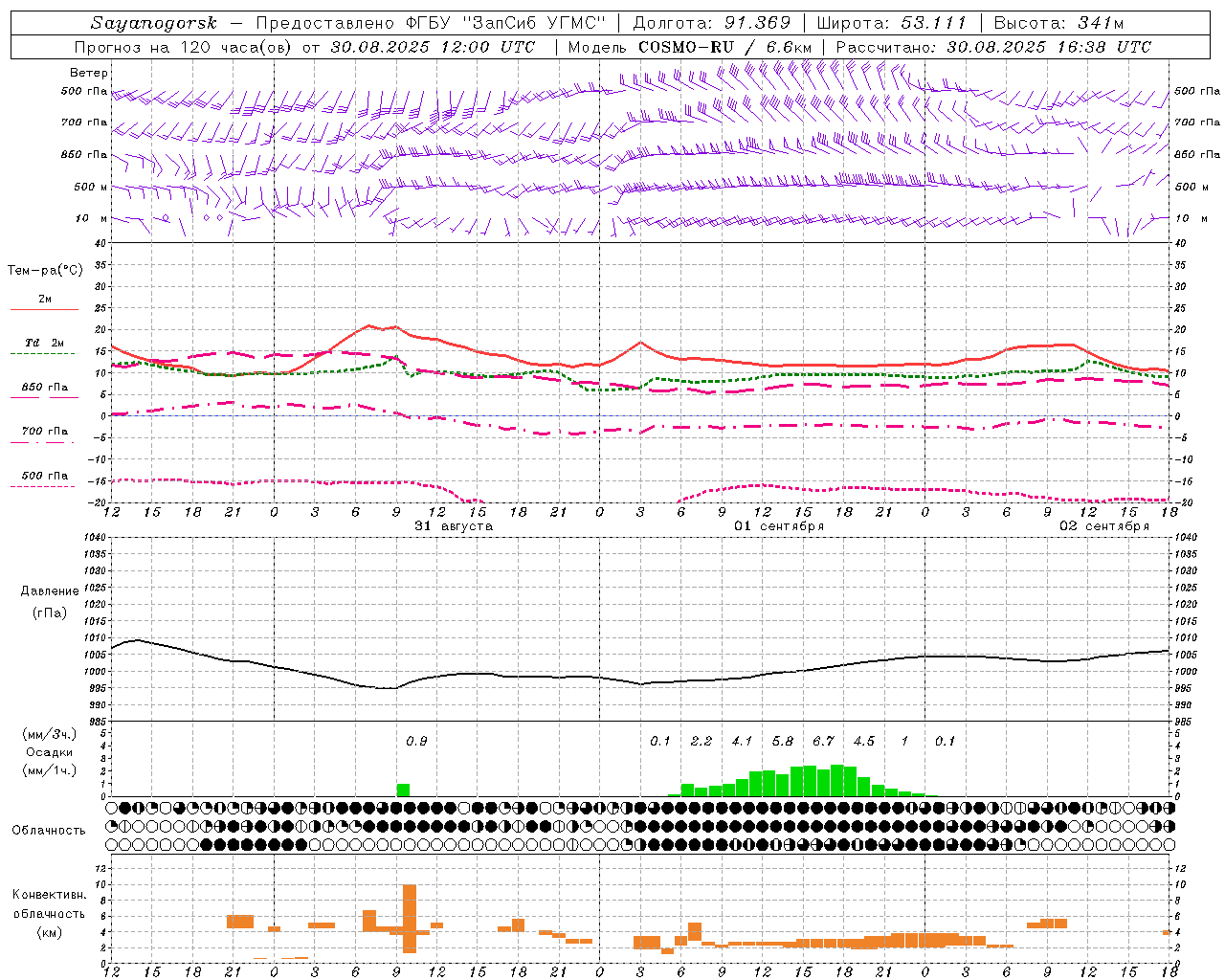Click the green dashed Td 2м legend line
This screenshot has height=980, width=1225.
pyautogui.click(x=42, y=354)
